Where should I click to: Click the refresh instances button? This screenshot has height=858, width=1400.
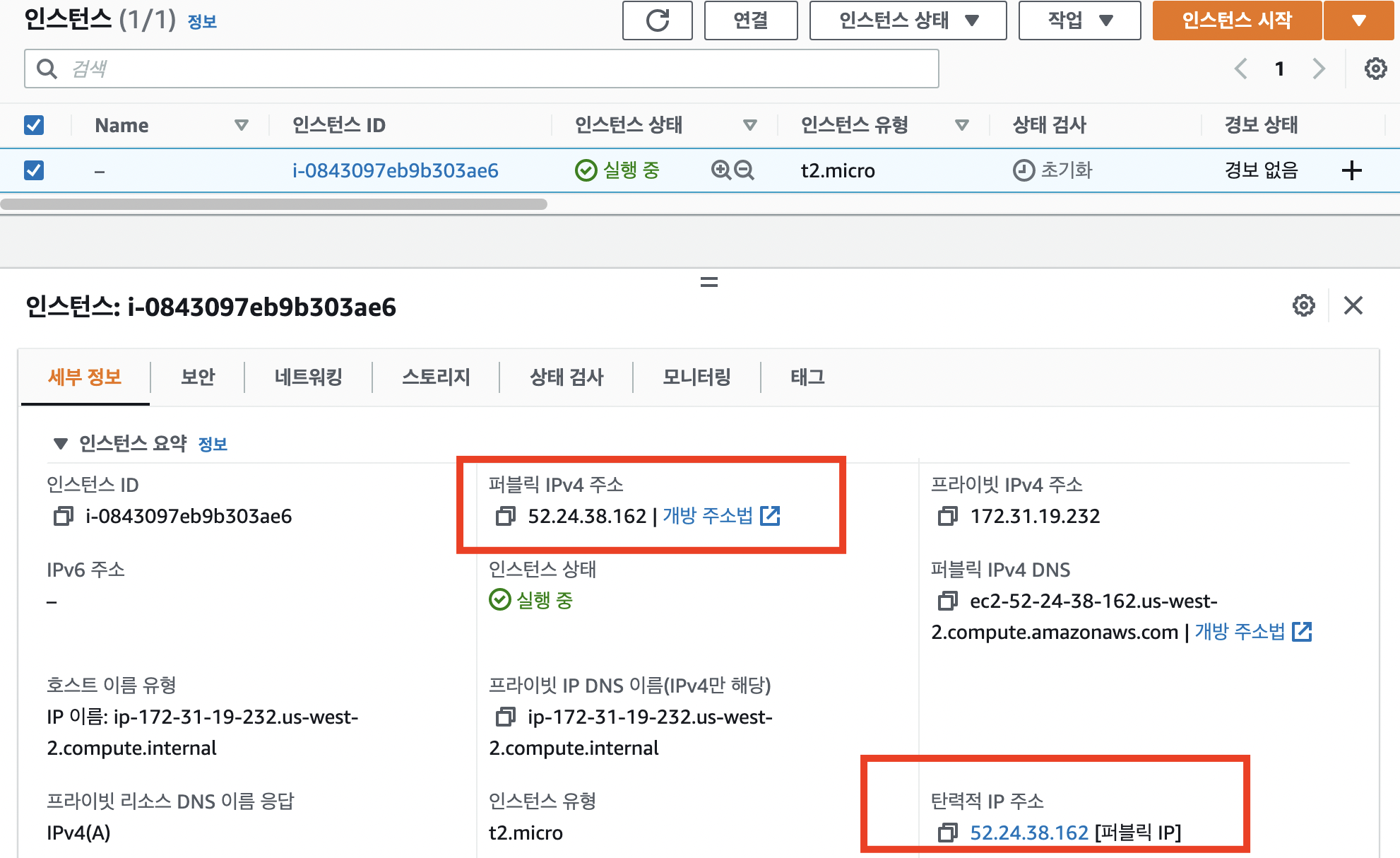pyautogui.click(x=657, y=20)
